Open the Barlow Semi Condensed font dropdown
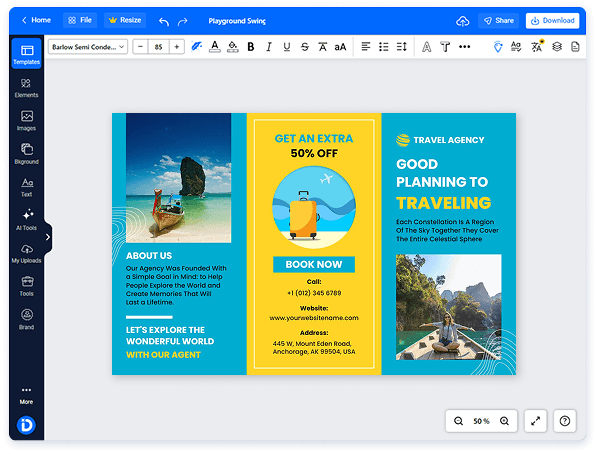Image resolution: width=597 pixels, height=454 pixels. [x=88, y=47]
